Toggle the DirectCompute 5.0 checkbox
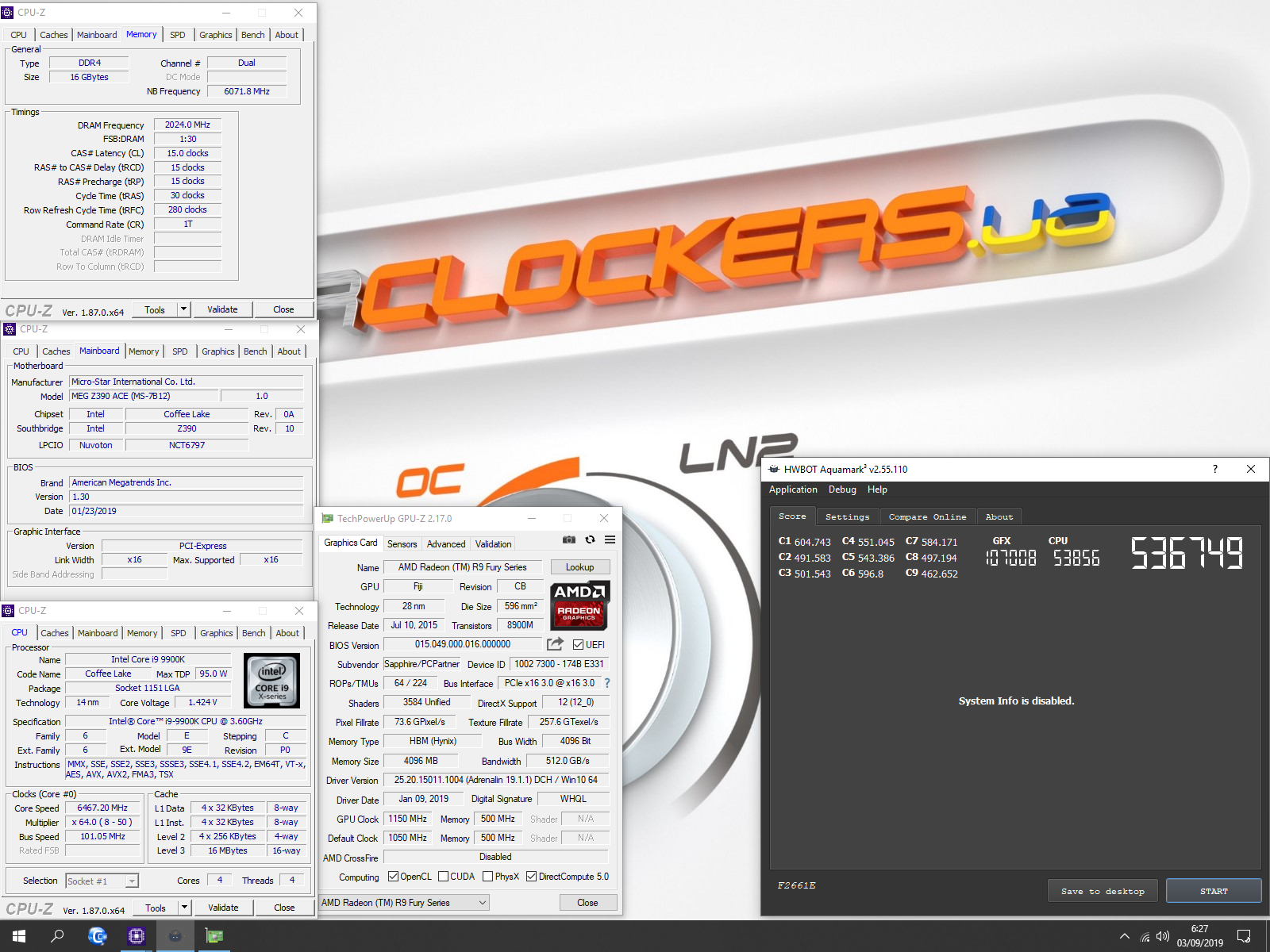Viewport: 1270px width, 952px height. click(532, 877)
